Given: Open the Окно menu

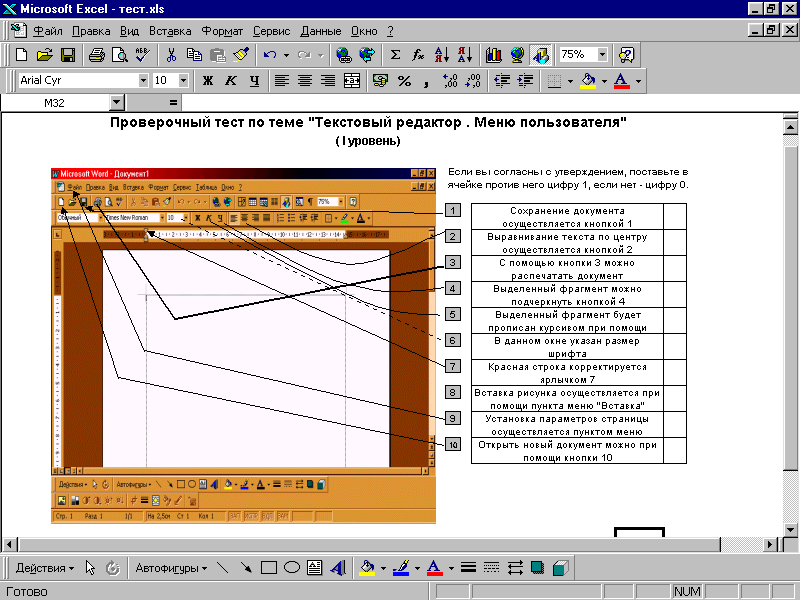Looking at the screenshot, I should click(364, 31).
